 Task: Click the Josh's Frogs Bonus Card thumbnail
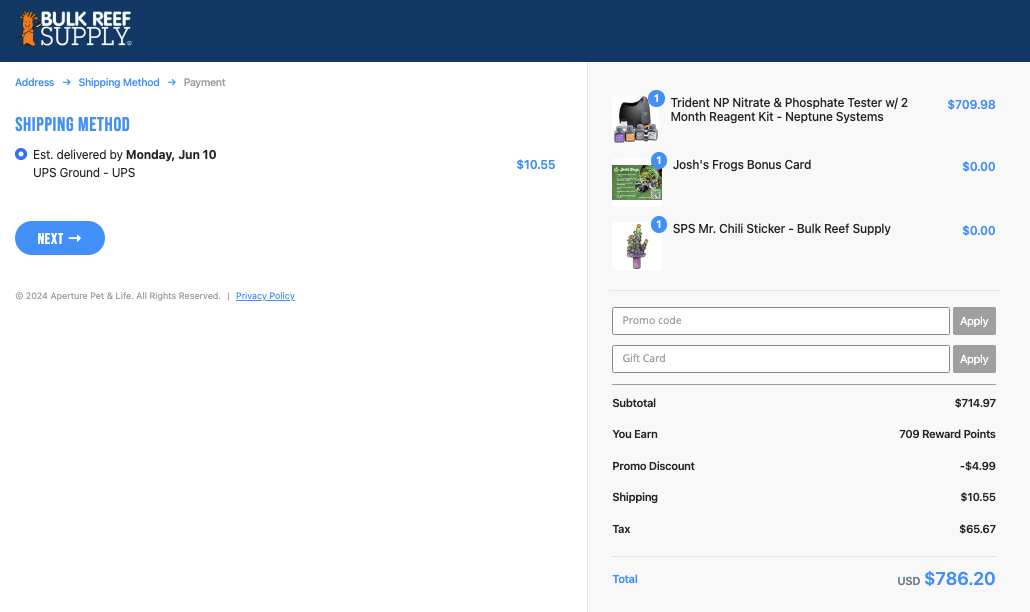tap(636, 182)
